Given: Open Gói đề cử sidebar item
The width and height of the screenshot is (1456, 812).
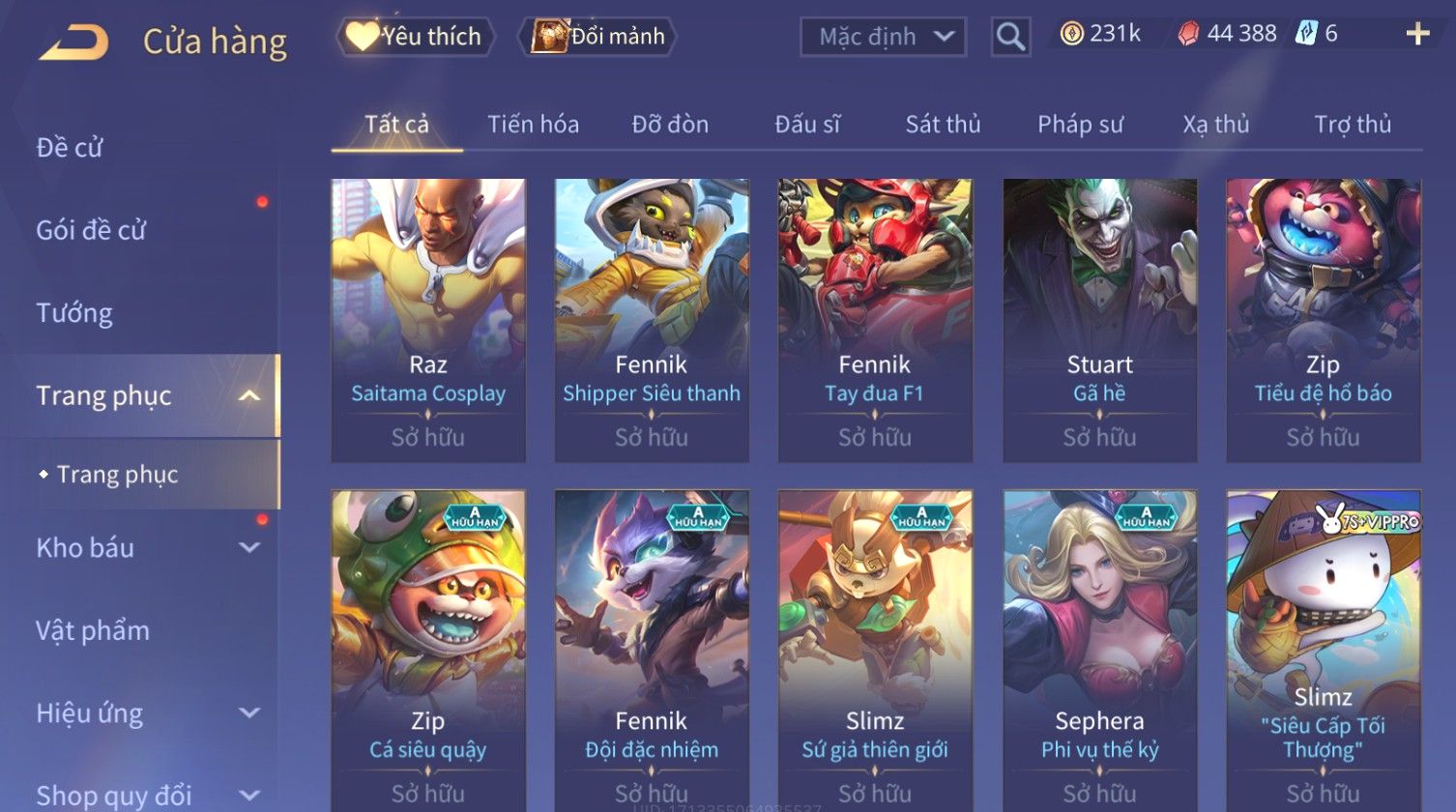Looking at the screenshot, I should 91,230.
